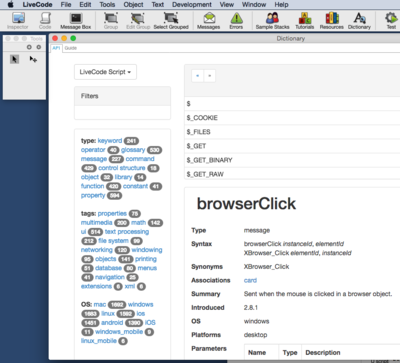Filter by the multimedia tag

97,223
